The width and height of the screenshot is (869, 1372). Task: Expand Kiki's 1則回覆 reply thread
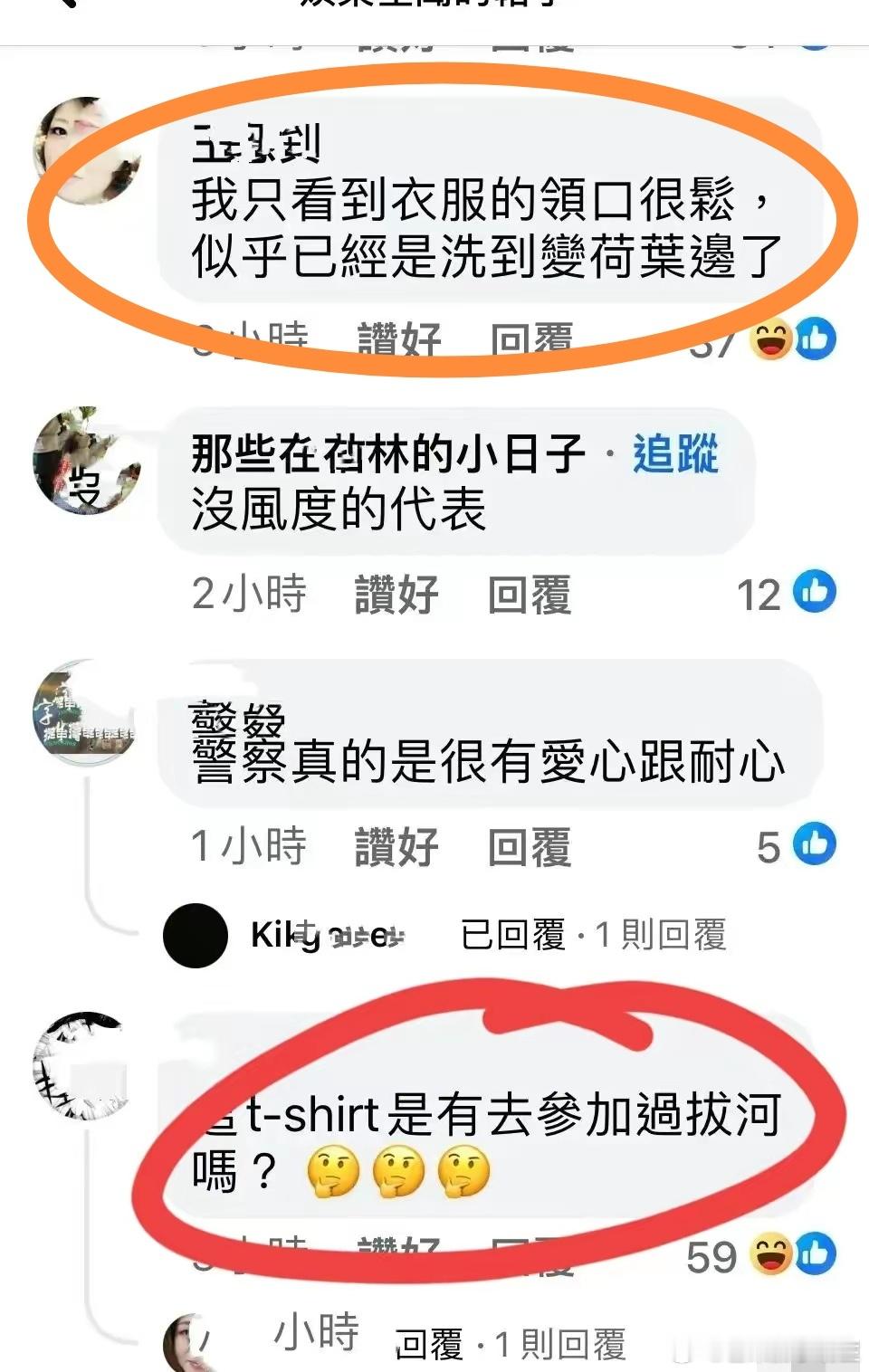(x=660, y=935)
